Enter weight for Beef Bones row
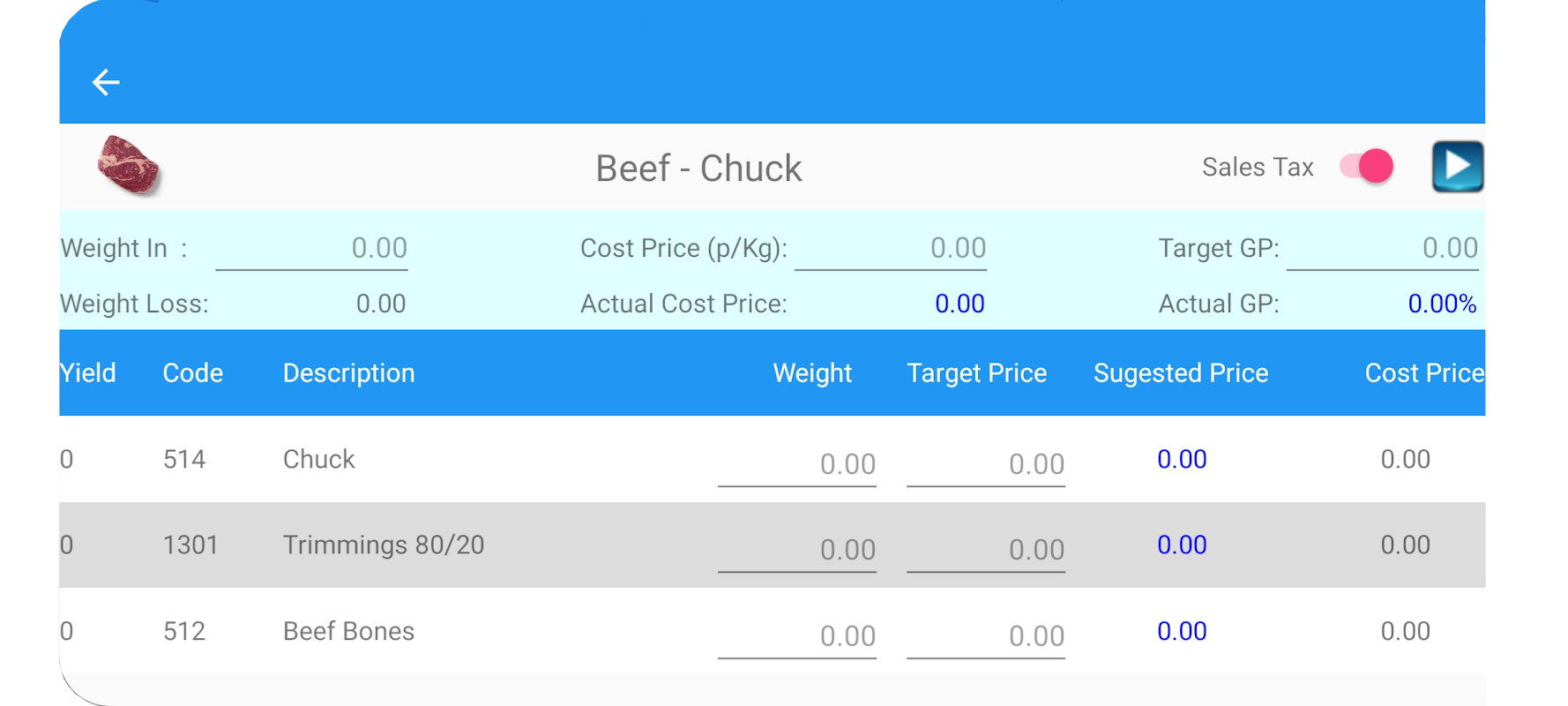Image resolution: width=1568 pixels, height=706 pixels. pos(797,635)
